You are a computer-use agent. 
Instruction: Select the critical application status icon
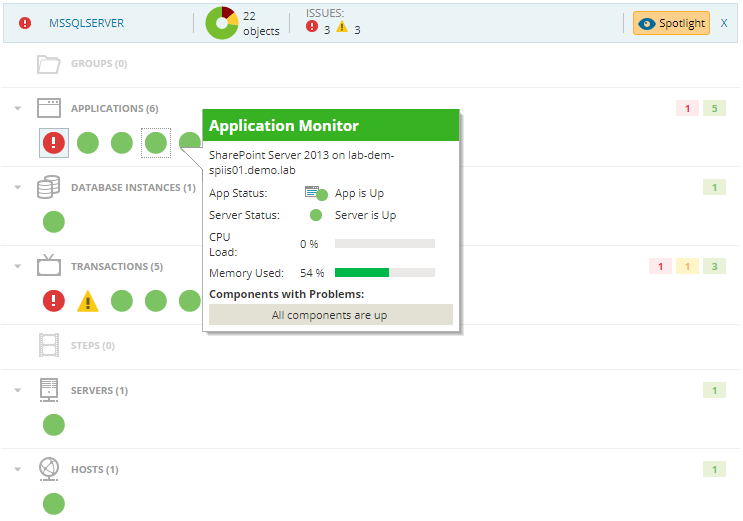54,142
